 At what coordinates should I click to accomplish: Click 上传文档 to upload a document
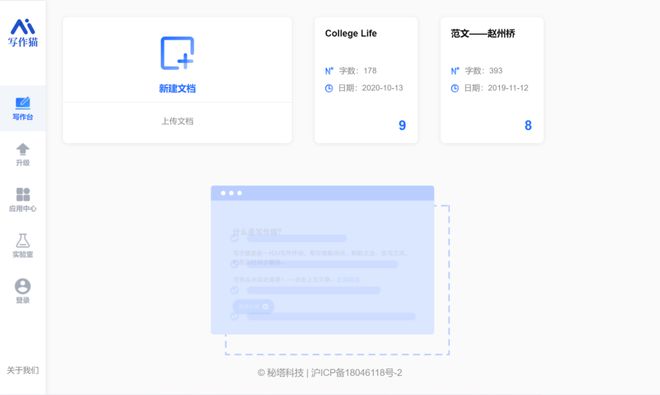[x=177, y=121]
